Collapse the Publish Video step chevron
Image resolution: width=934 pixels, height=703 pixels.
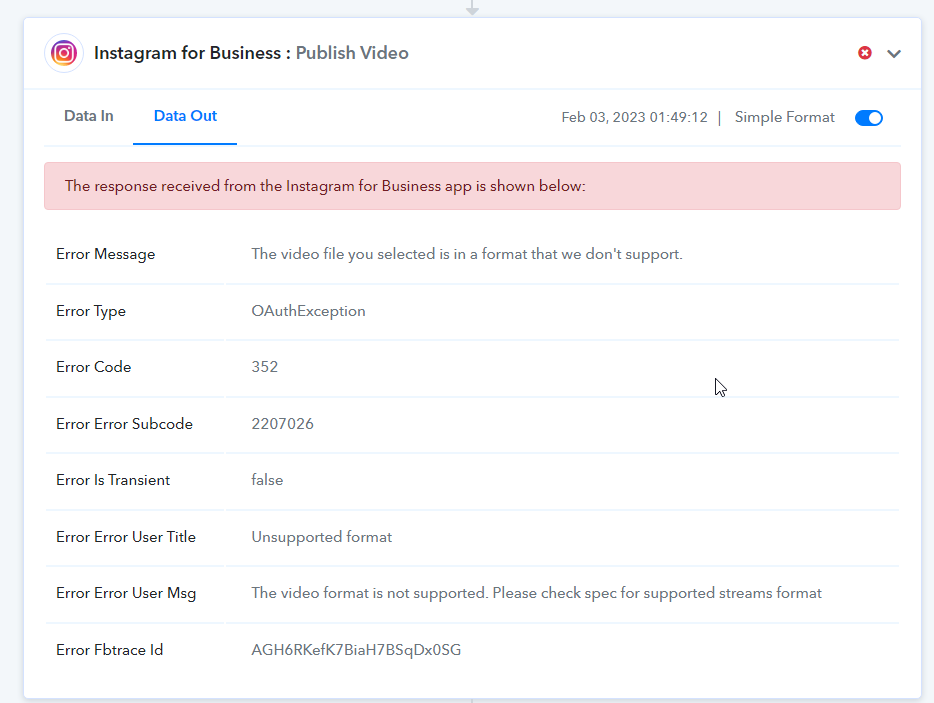click(x=893, y=54)
